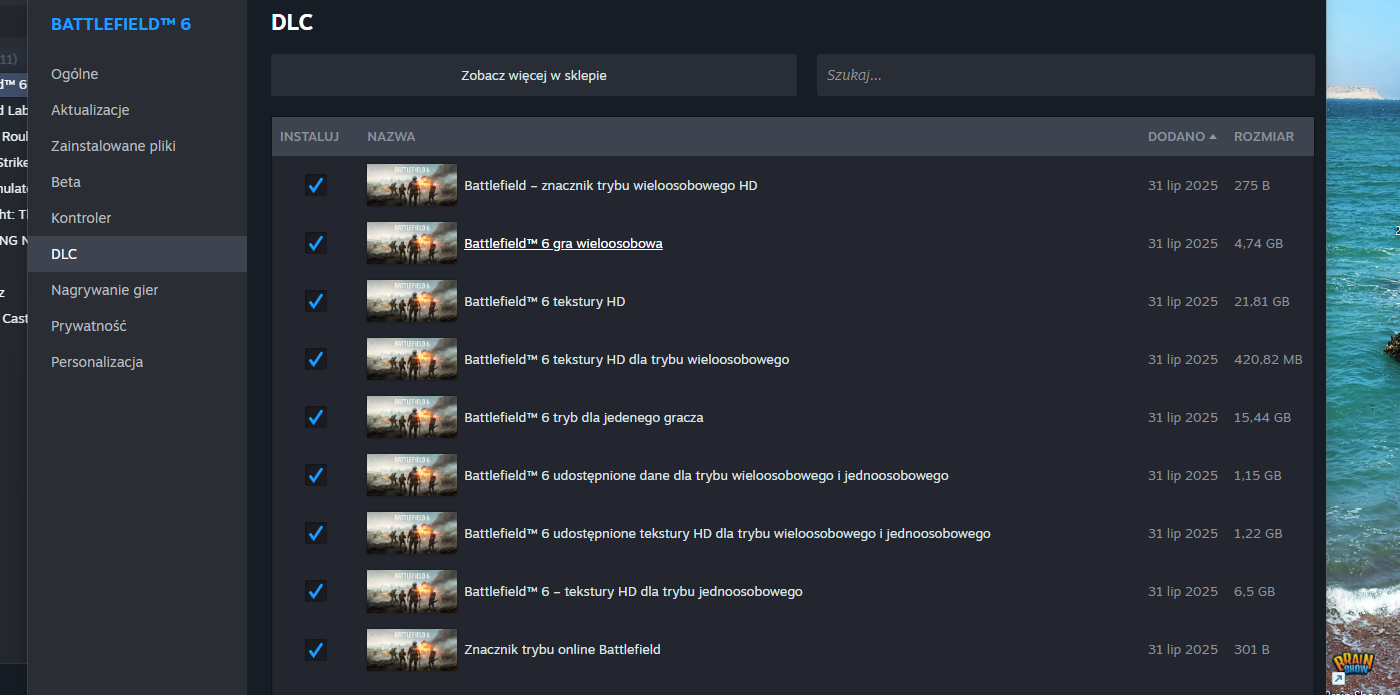1400x695 pixels.
Task: Open the Personalizacja section
Action: (x=137, y=362)
